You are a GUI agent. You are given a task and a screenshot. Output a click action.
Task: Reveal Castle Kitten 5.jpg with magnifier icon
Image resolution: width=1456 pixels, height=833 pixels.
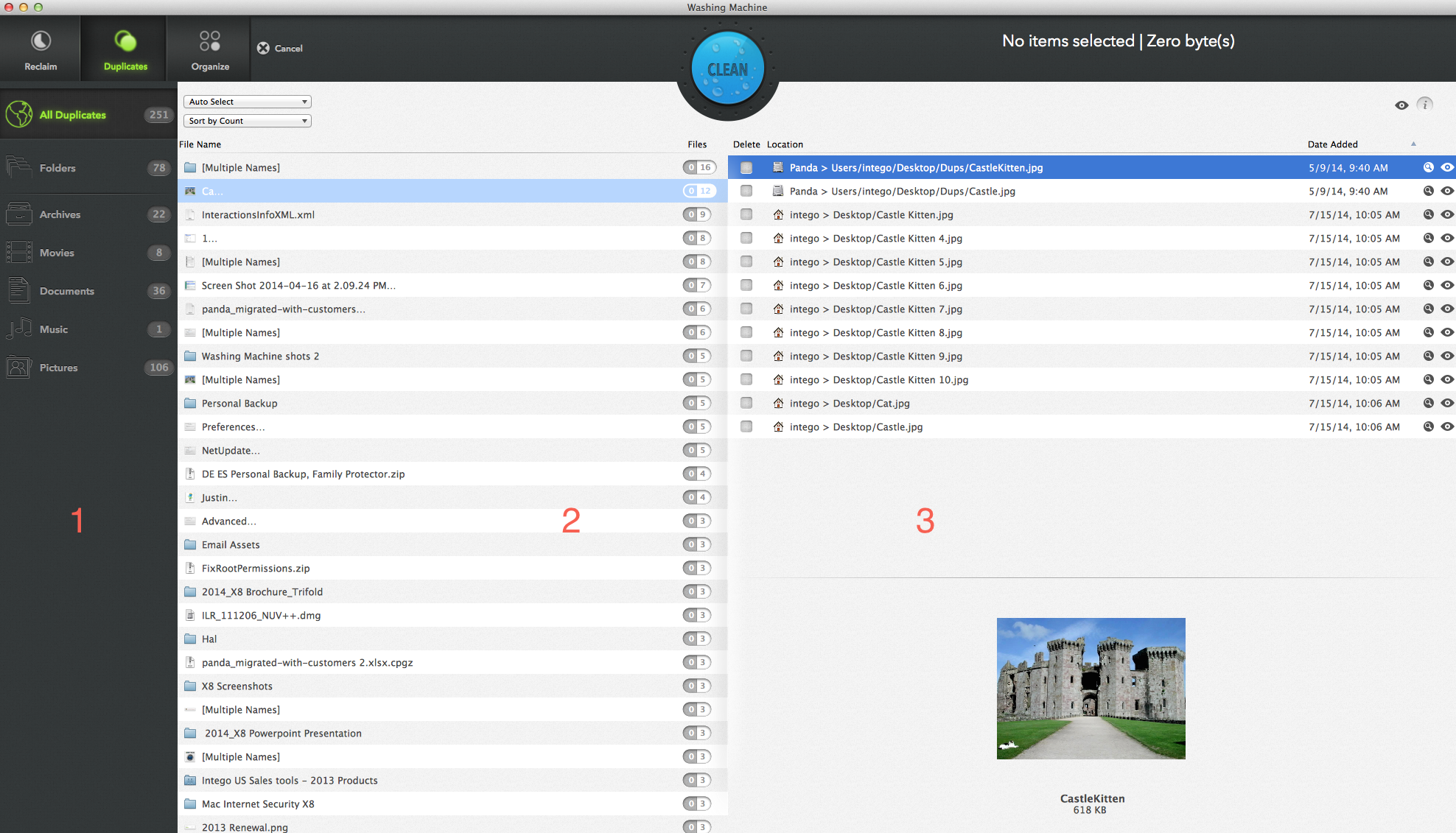pyautogui.click(x=1428, y=261)
